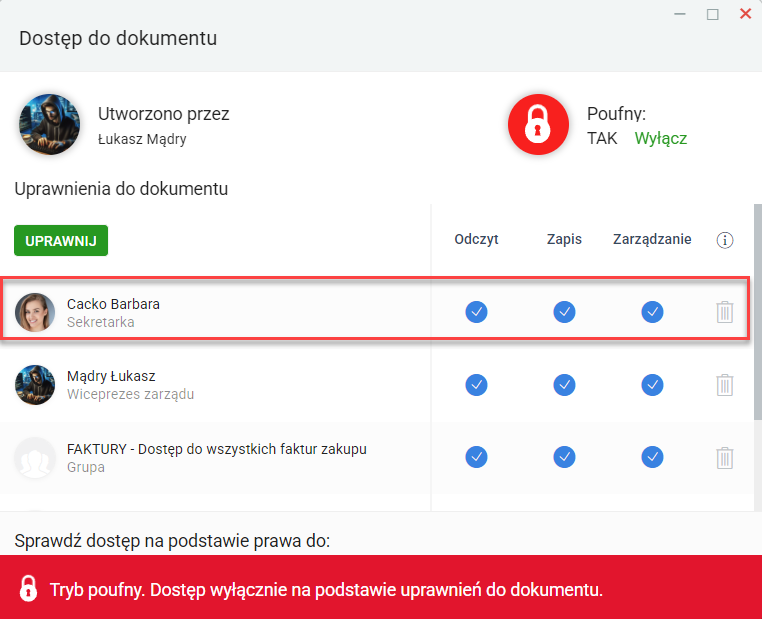
Task: Click the green UPRAWNIJ button
Action: [x=61, y=241]
